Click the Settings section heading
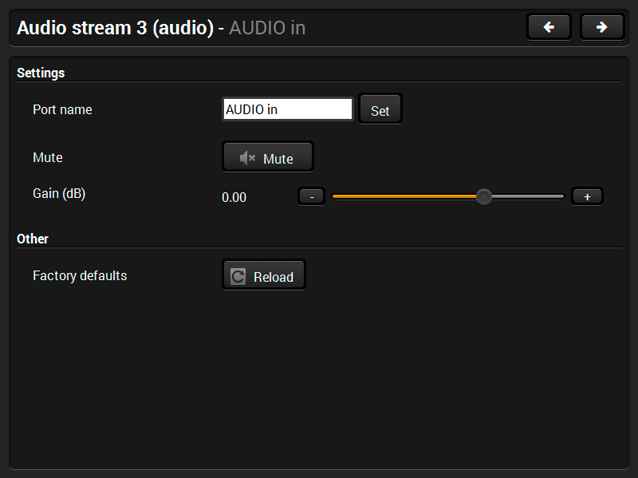The width and height of the screenshot is (638, 478). (41, 73)
